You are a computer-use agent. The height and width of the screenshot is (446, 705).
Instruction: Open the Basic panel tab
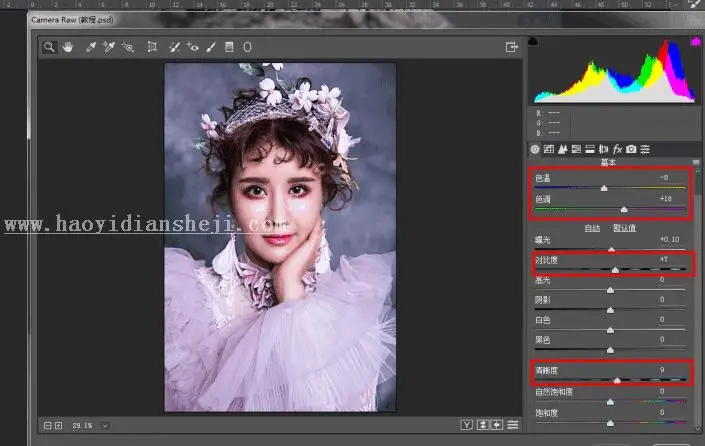(x=535, y=149)
